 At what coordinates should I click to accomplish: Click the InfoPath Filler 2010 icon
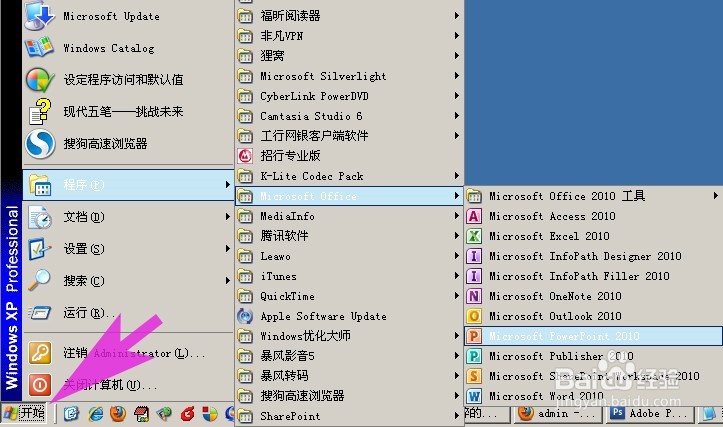[474, 276]
